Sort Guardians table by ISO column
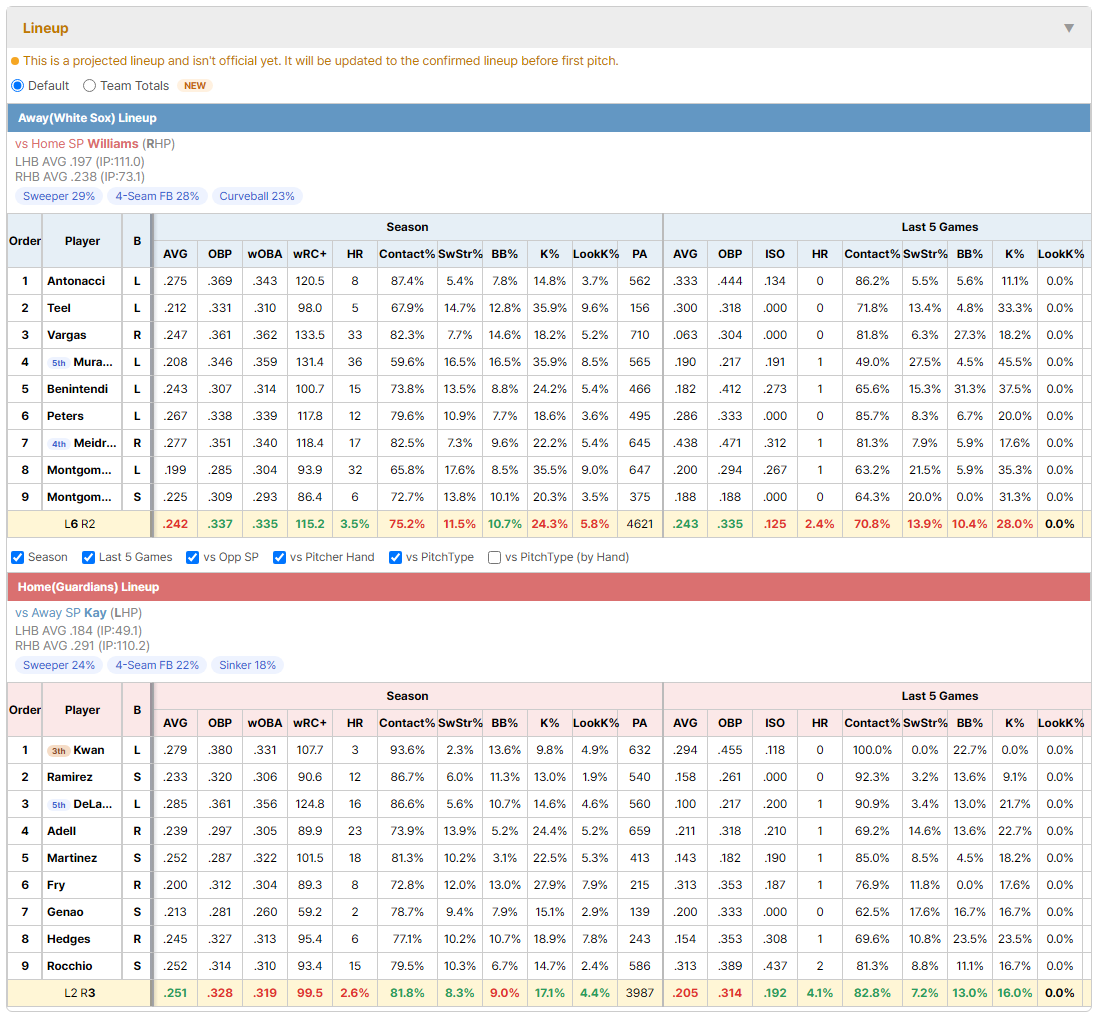Viewport: 1098px width, 1018px height. pos(774,723)
